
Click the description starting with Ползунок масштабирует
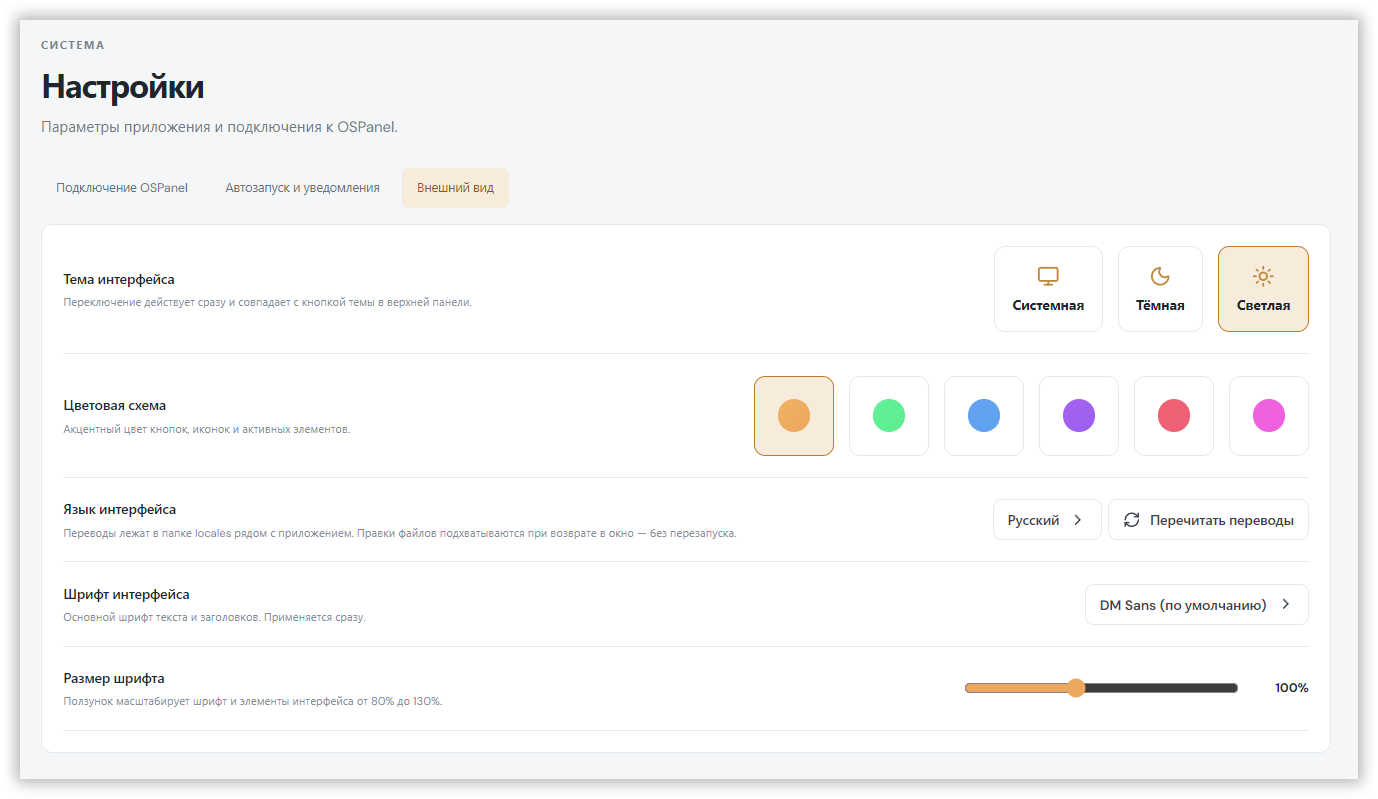click(x=253, y=702)
